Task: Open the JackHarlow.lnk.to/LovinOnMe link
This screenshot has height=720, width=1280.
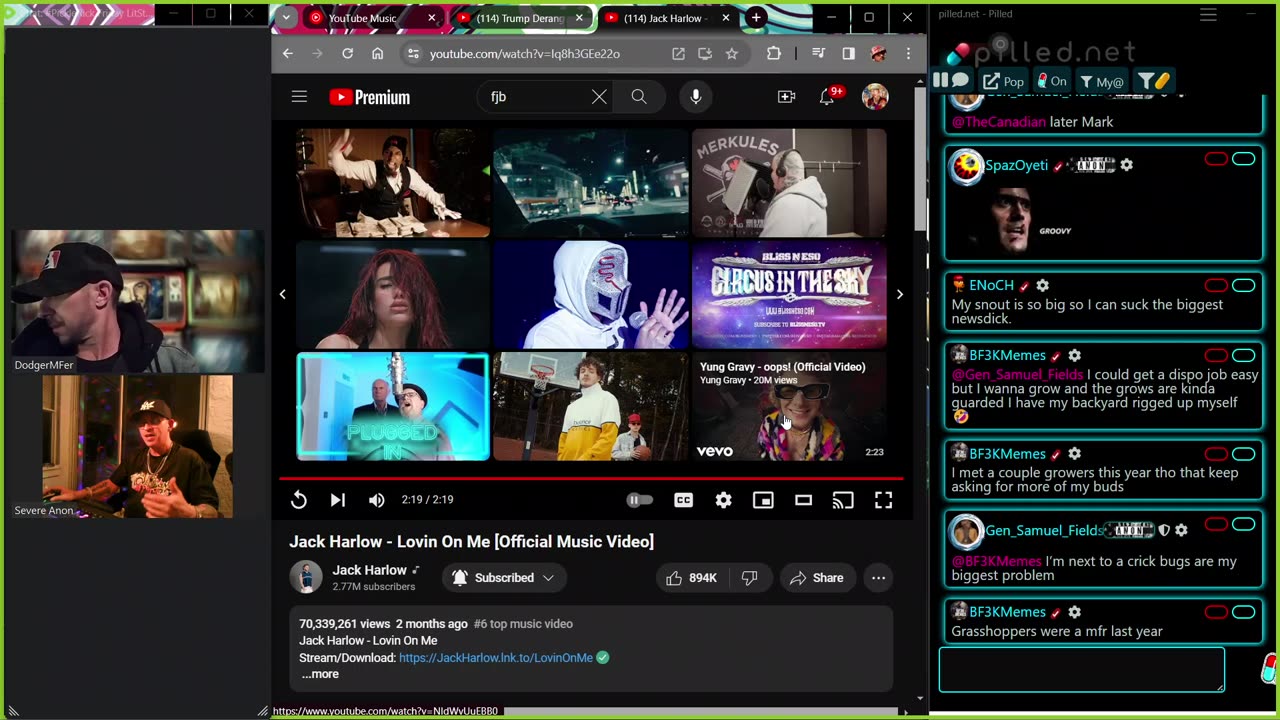Action: (x=496, y=658)
